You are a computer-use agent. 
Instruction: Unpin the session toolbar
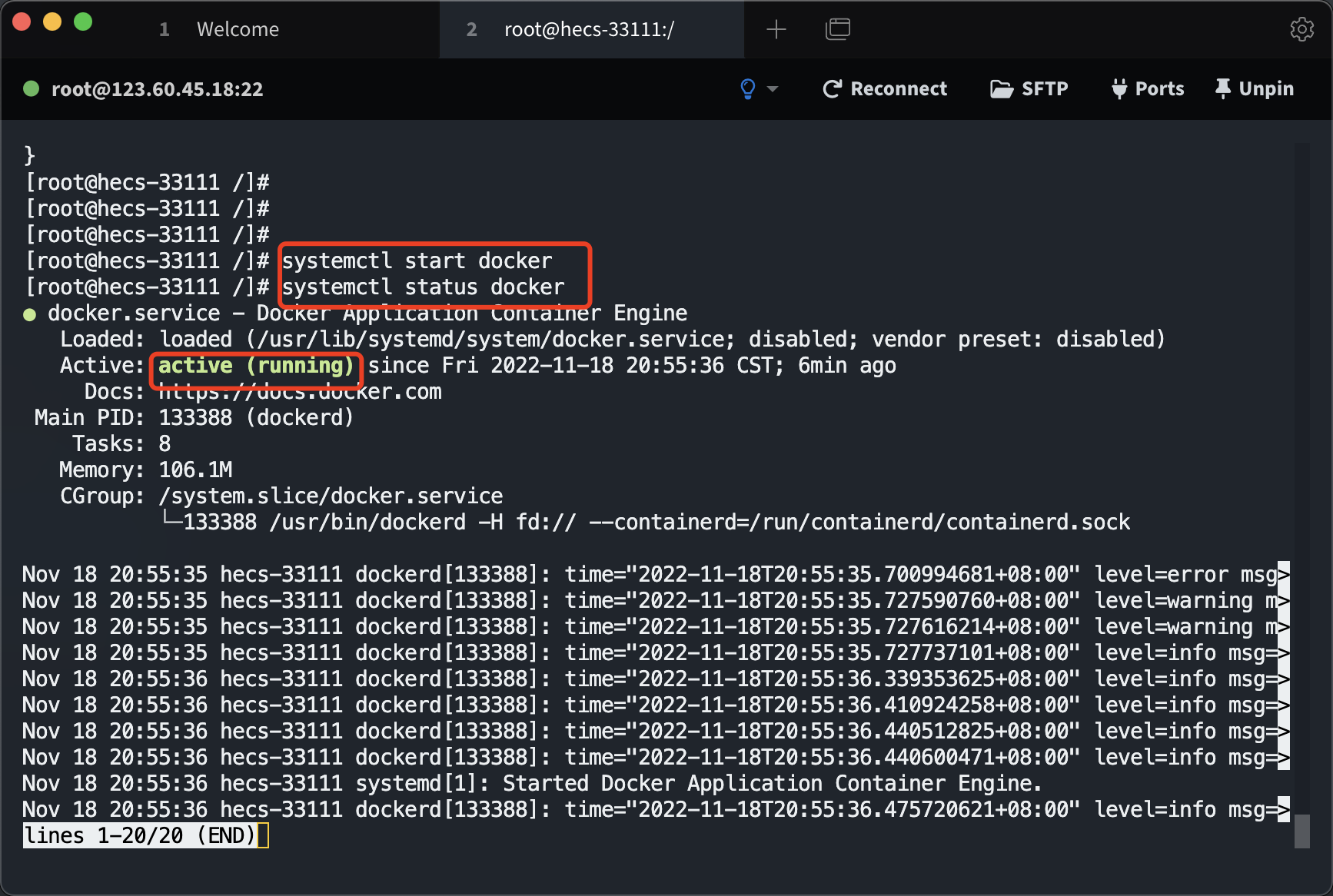(x=1255, y=89)
